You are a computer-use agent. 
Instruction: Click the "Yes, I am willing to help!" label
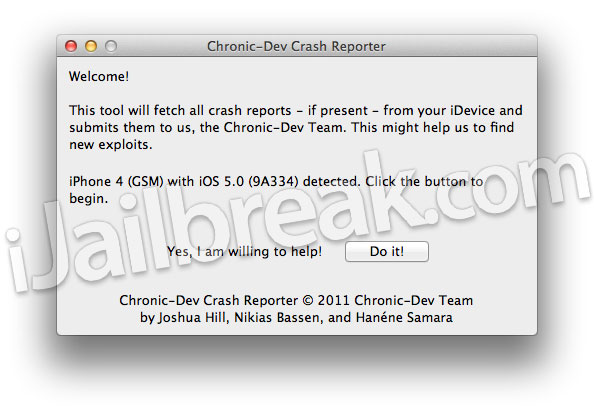point(244,252)
